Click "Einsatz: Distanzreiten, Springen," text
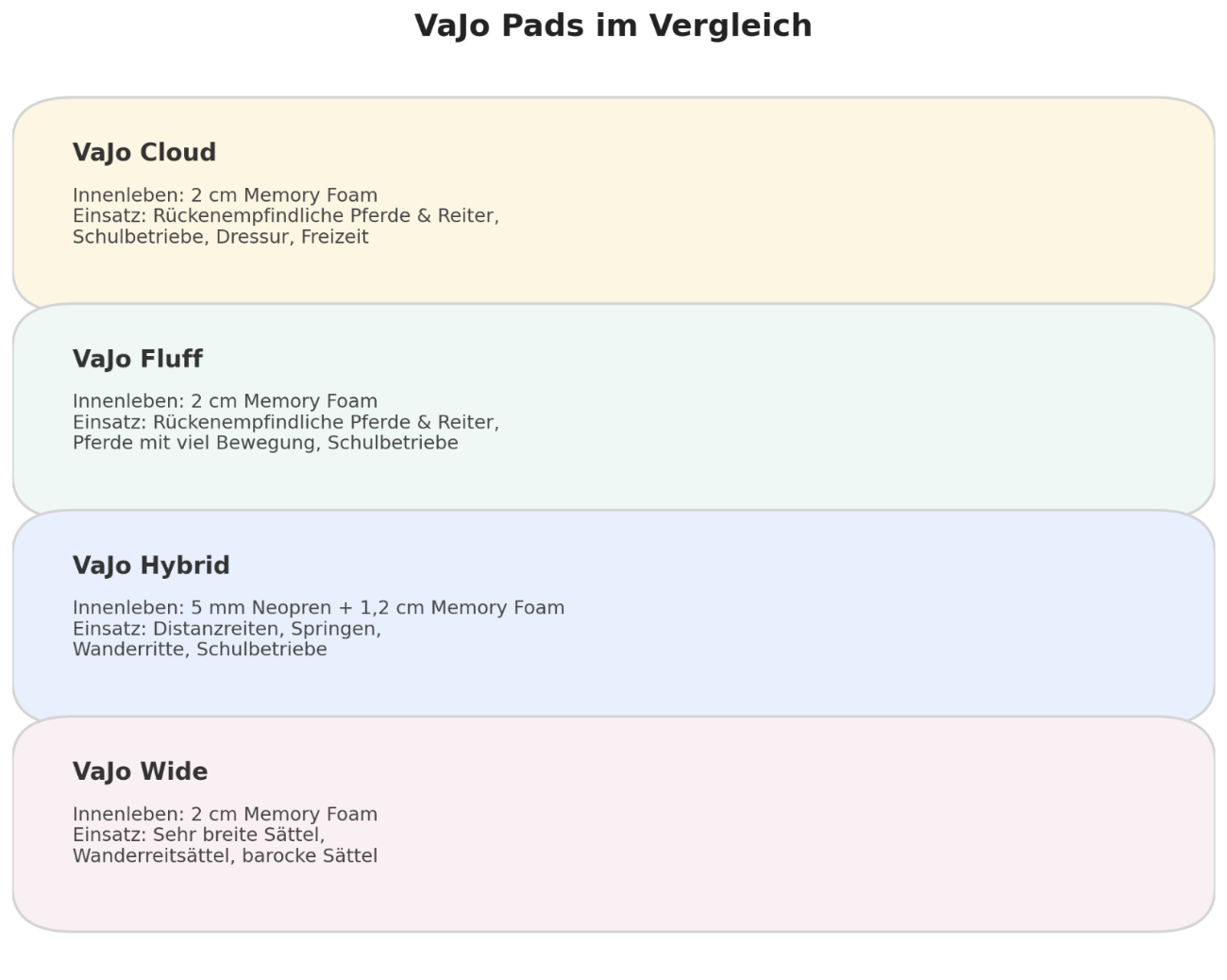This screenshot has height=980, width=1227. tap(227, 629)
